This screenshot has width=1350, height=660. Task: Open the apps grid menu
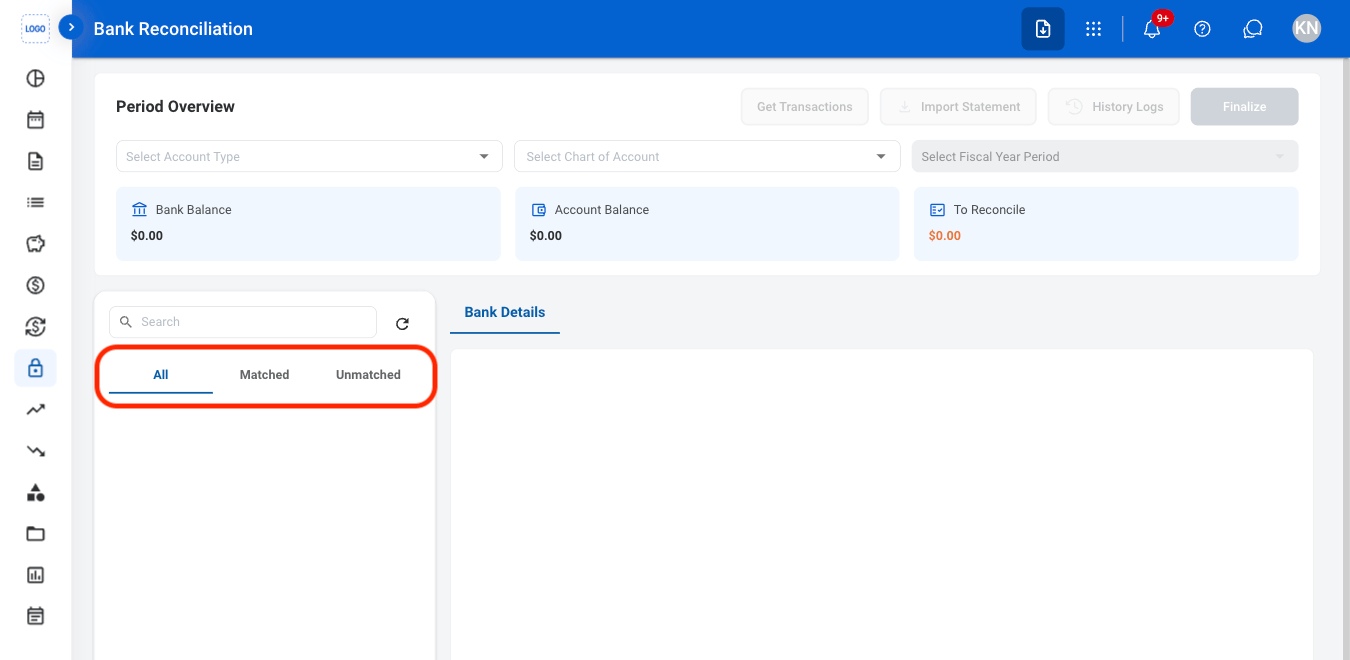1093,29
